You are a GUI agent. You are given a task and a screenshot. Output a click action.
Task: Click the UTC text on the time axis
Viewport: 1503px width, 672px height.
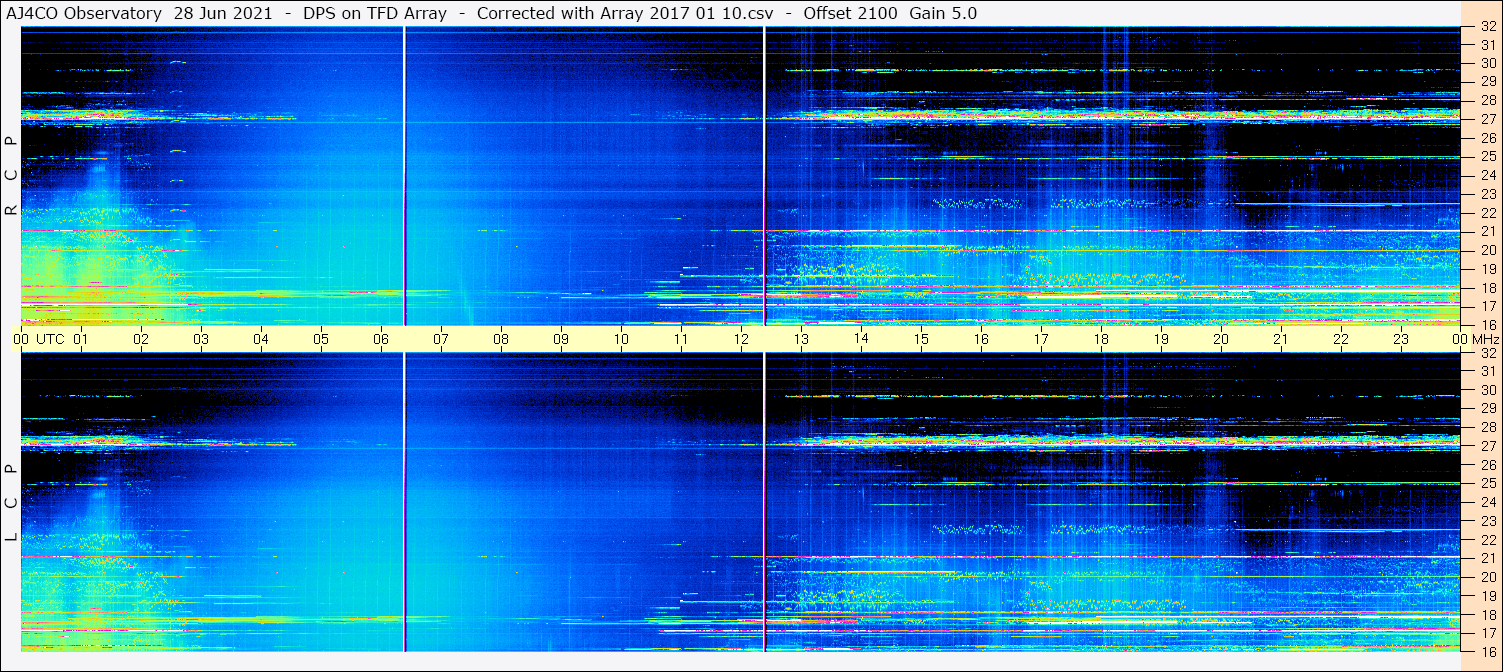point(50,339)
